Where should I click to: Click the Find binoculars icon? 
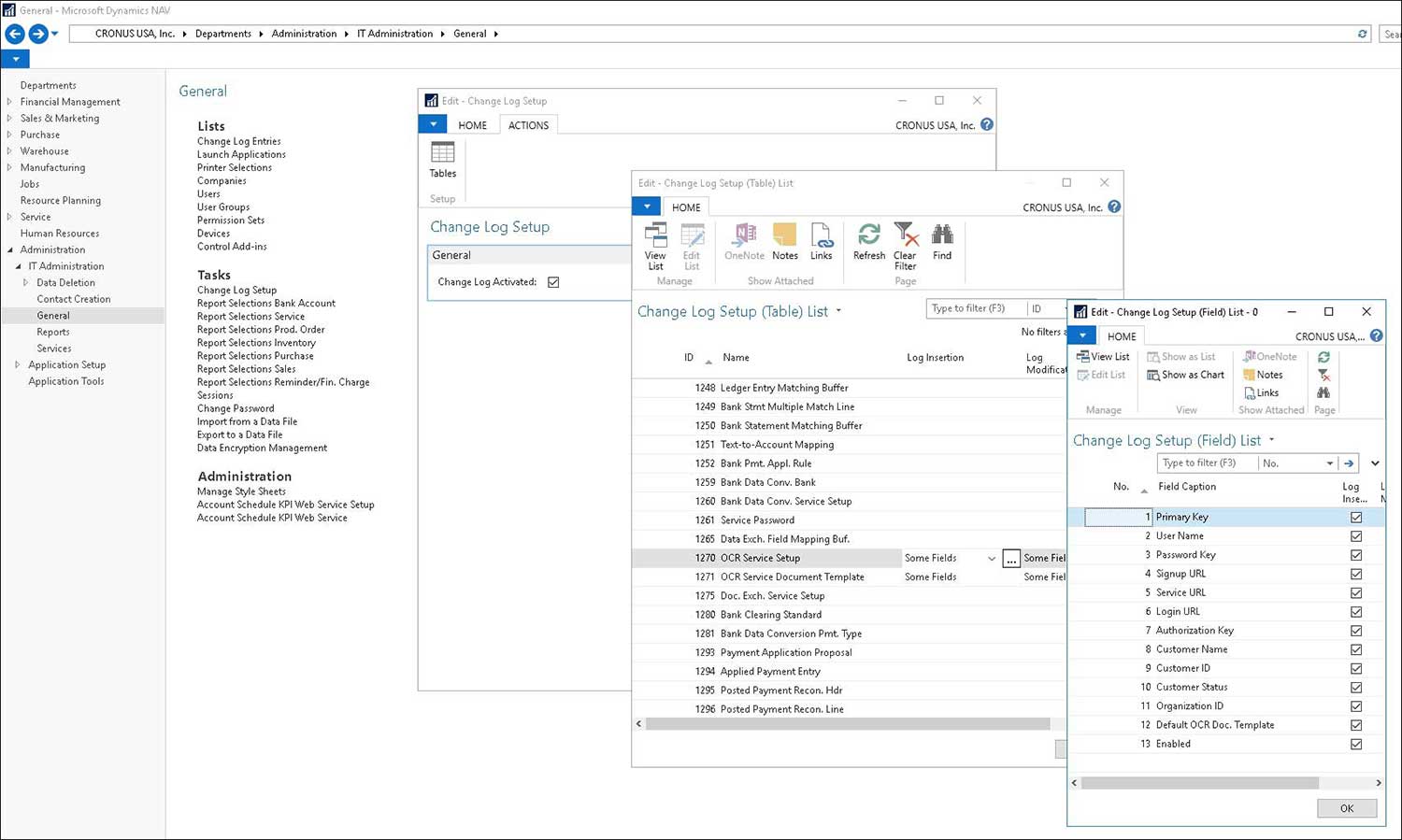click(941, 243)
